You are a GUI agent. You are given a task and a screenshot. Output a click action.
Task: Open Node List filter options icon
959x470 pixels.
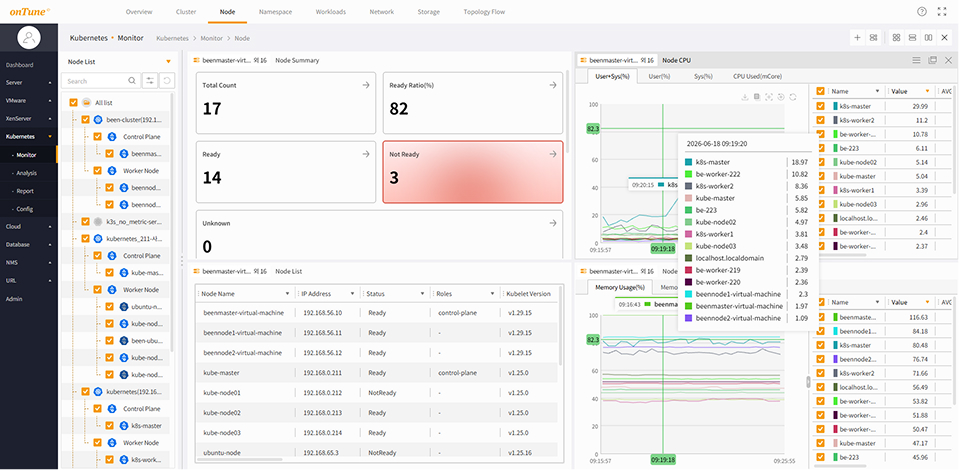pos(150,81)
